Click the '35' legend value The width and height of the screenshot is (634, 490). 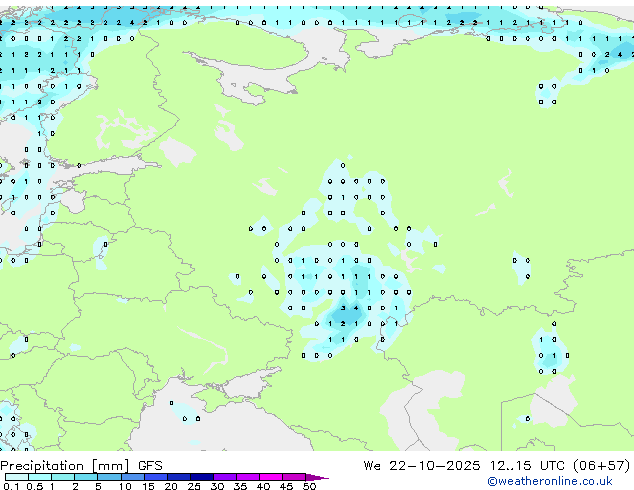pyautogui.click(x=240, y=486)
